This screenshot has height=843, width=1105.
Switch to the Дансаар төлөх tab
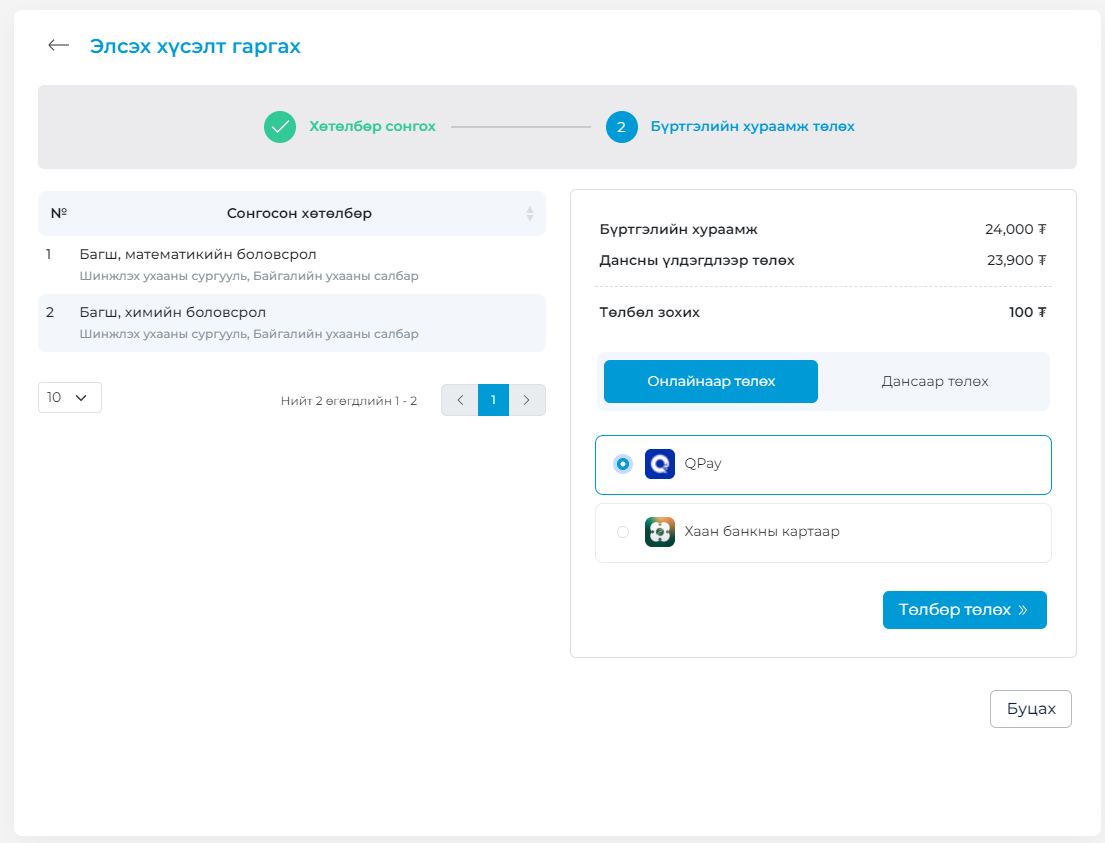click(934, 381)
